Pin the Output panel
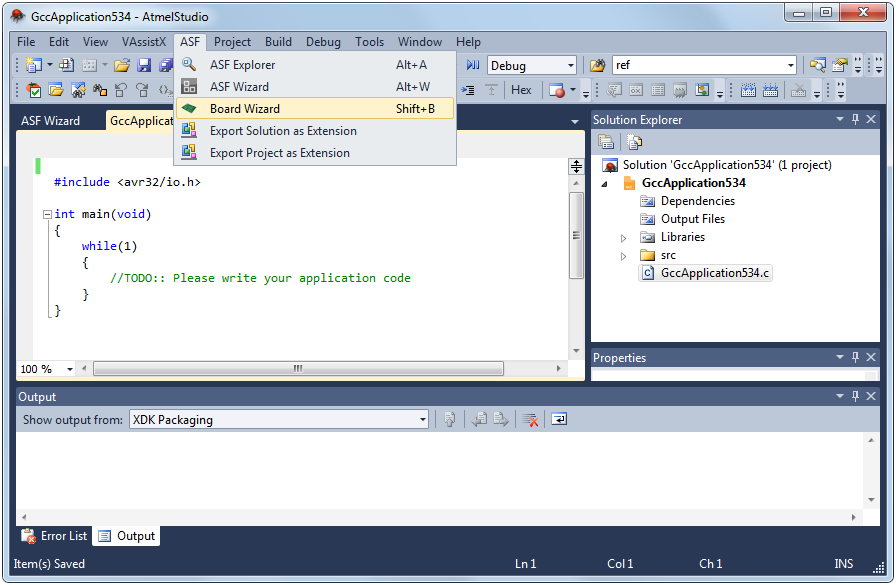The image size is (896, 585). click(x=855, y=396)
